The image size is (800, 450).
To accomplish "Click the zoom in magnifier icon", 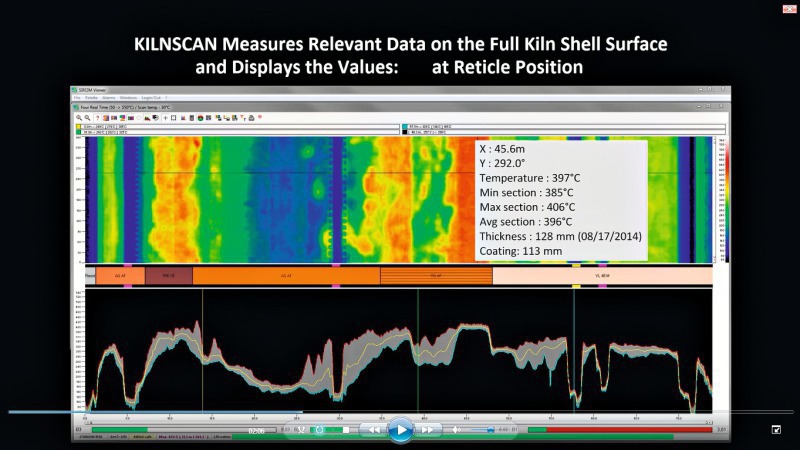I will pos(78,118).
